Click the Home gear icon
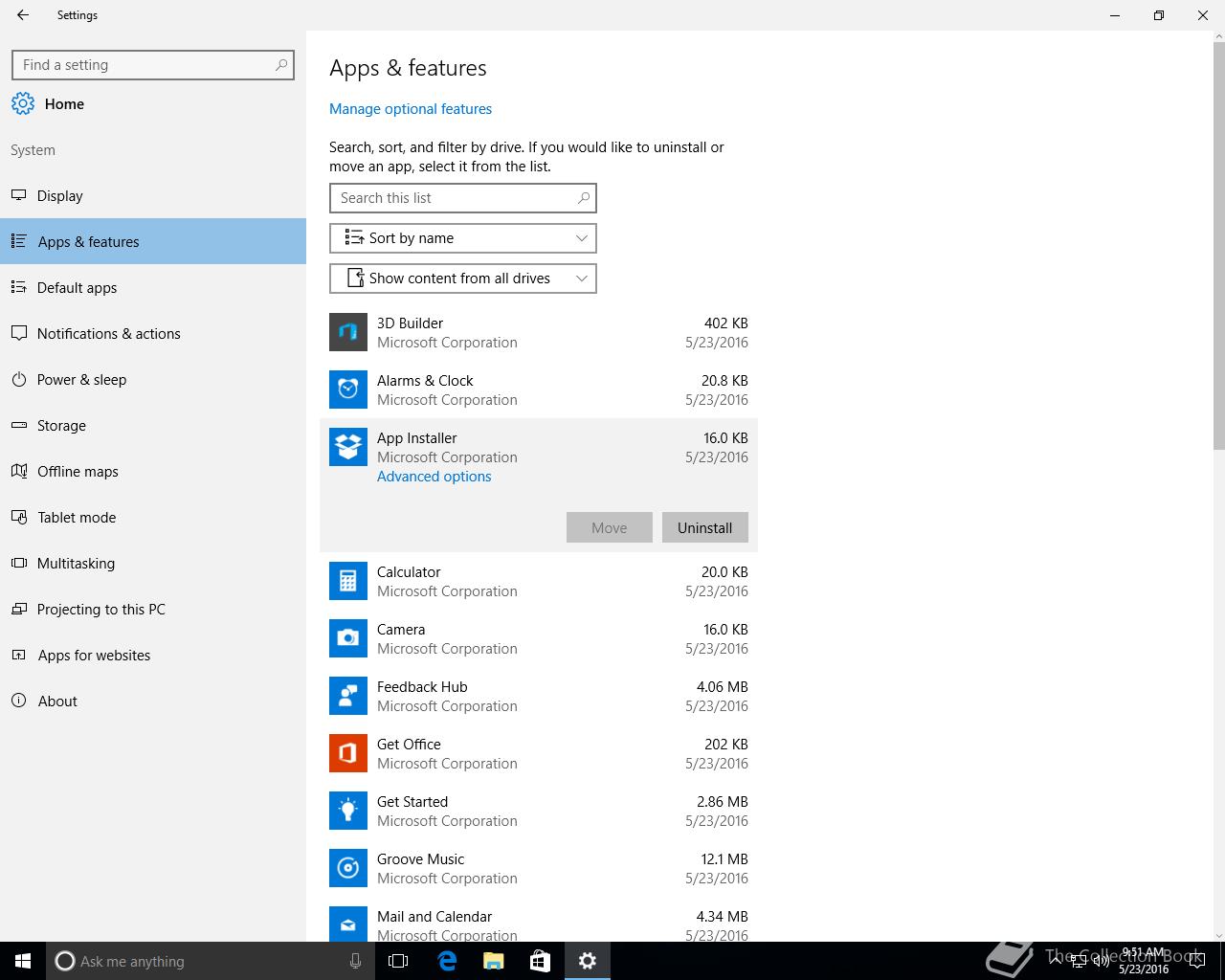1225x980 pixels. (23, 103)
